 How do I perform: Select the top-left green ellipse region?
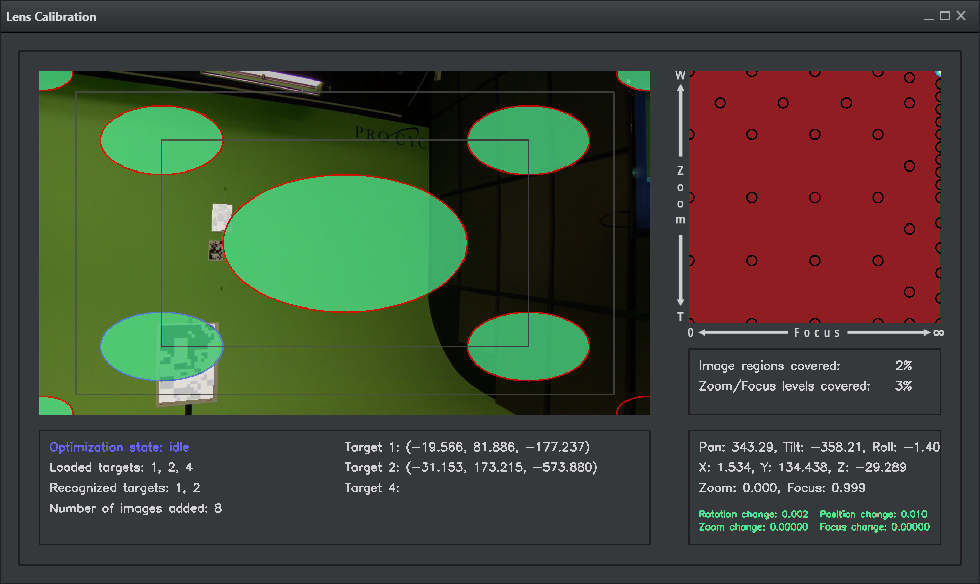click(x=161, y=139)
